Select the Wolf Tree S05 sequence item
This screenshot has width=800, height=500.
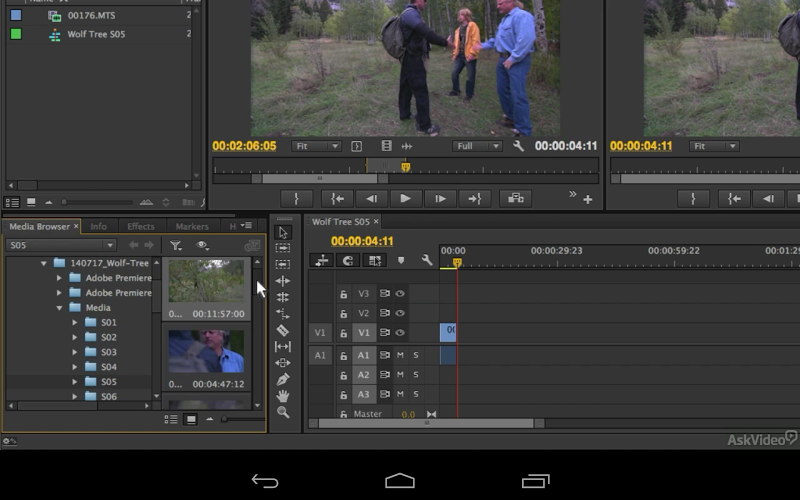[x=95, y=34]
